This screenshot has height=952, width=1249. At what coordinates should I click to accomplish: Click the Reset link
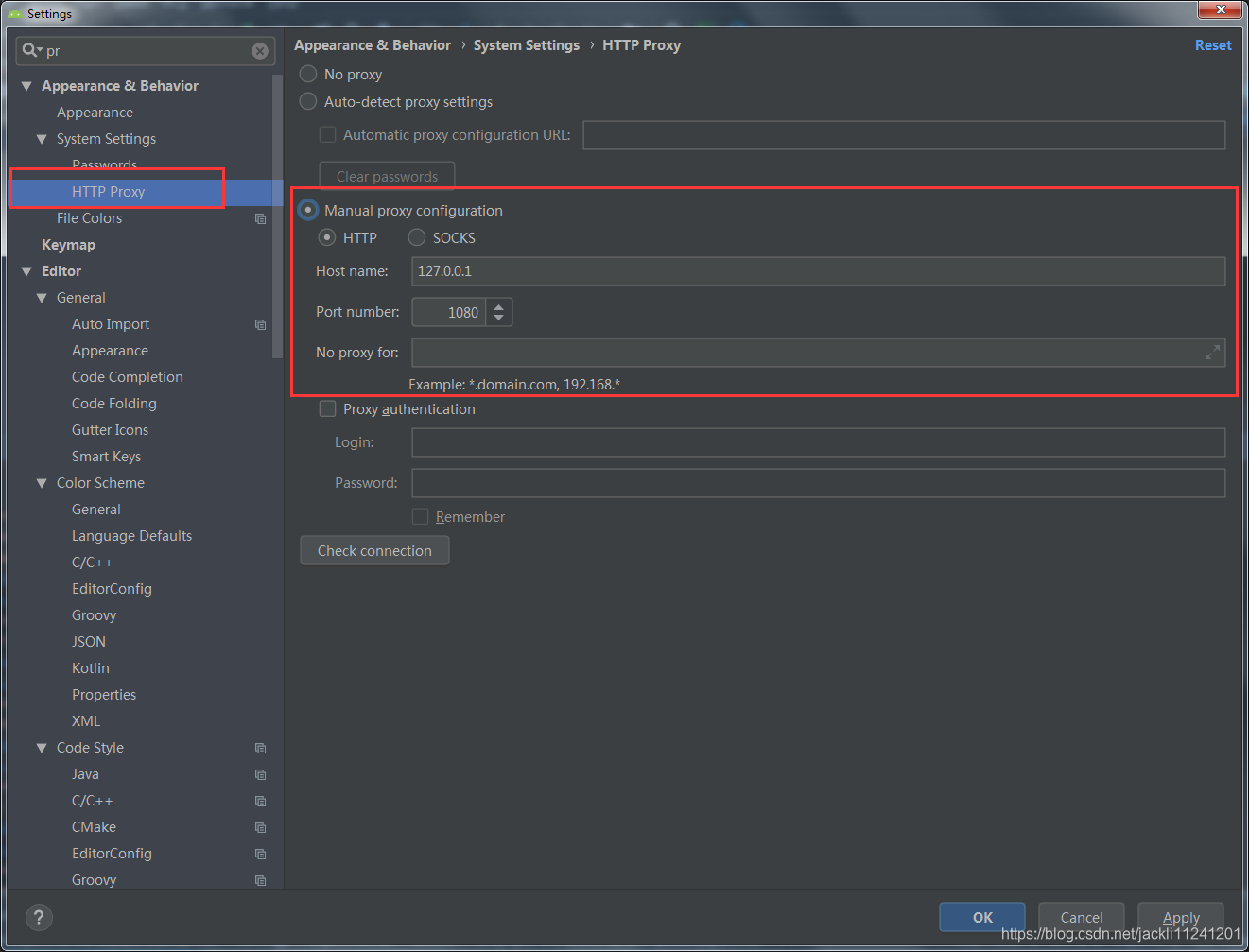(1213, 45)
